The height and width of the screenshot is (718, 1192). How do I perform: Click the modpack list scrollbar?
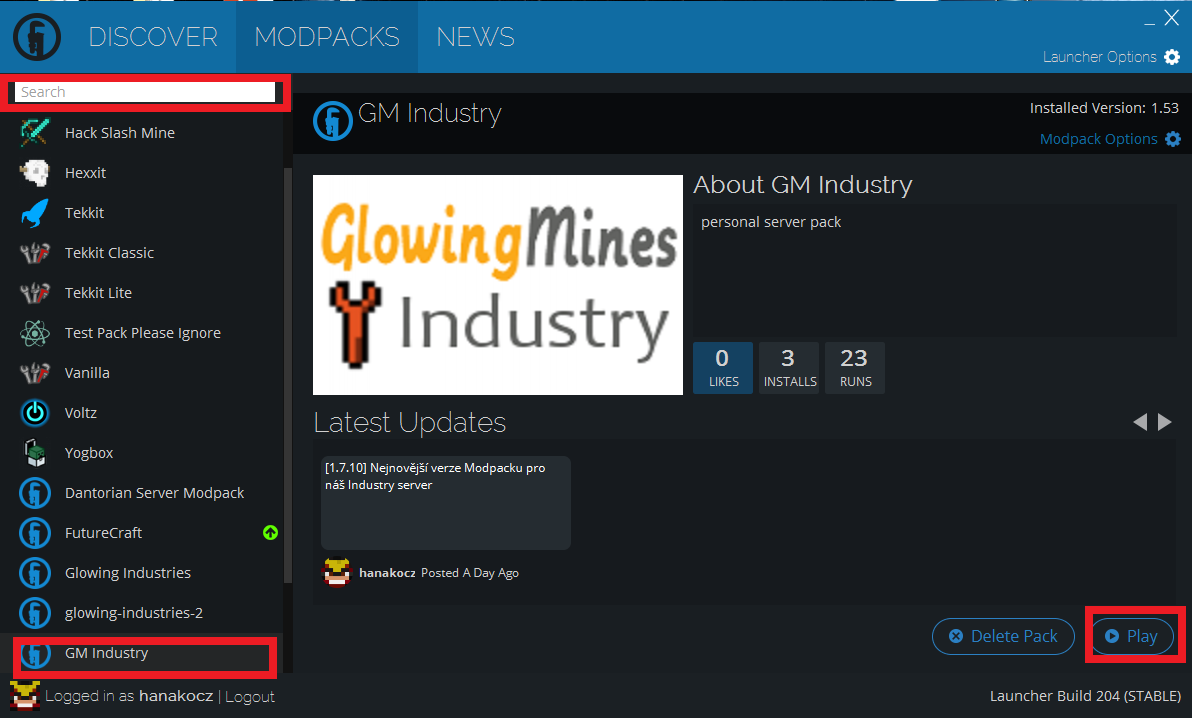(287, 376)
